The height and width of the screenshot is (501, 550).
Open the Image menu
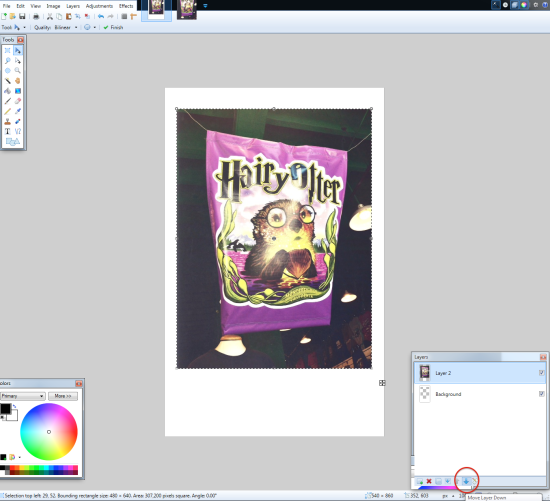53,6
